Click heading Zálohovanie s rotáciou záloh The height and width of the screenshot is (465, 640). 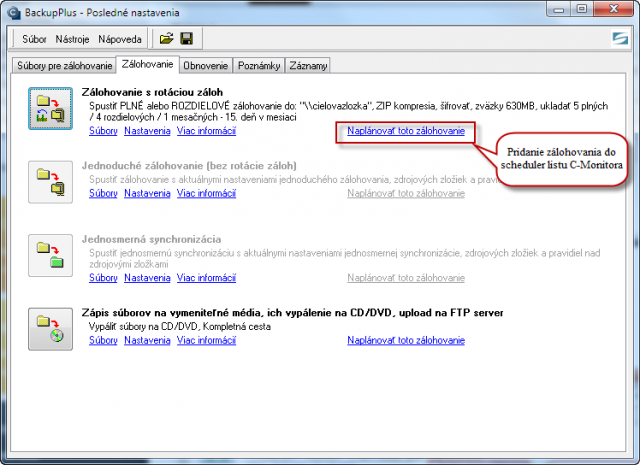pos(152,92)
